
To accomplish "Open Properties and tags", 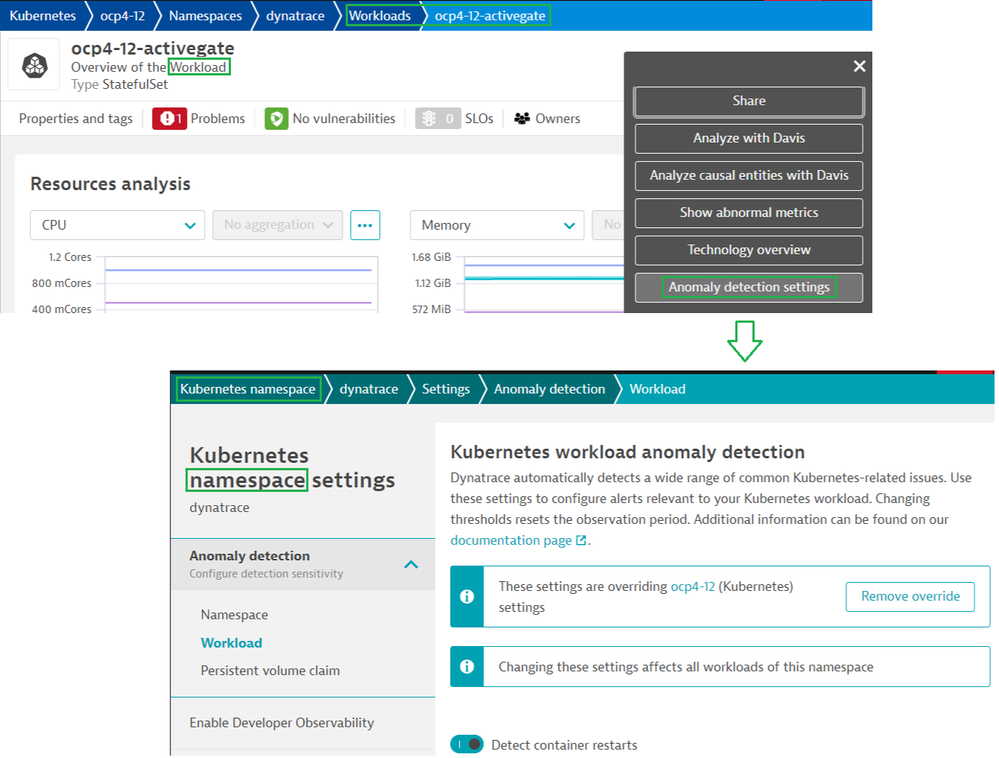I will pyautogui.click(x=76, y=118).
